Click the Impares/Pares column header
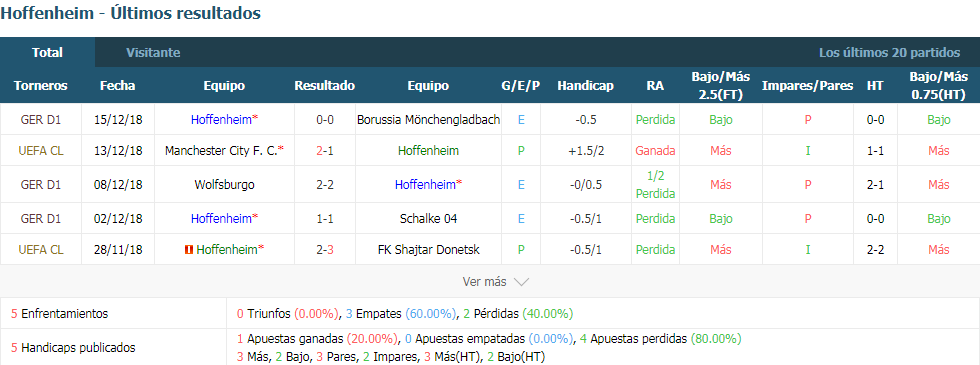This screenshot has width=980, height=365. pyautogui.click(x=808, y=86)
